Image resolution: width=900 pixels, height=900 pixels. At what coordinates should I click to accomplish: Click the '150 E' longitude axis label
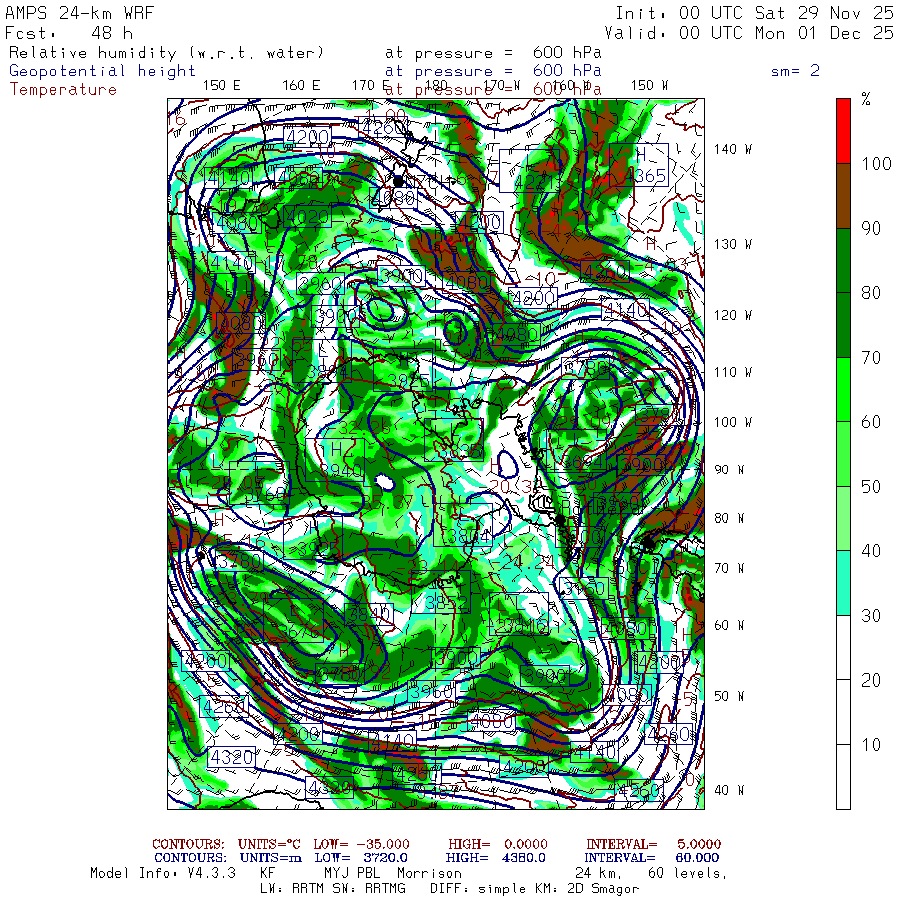coord(221,85)
